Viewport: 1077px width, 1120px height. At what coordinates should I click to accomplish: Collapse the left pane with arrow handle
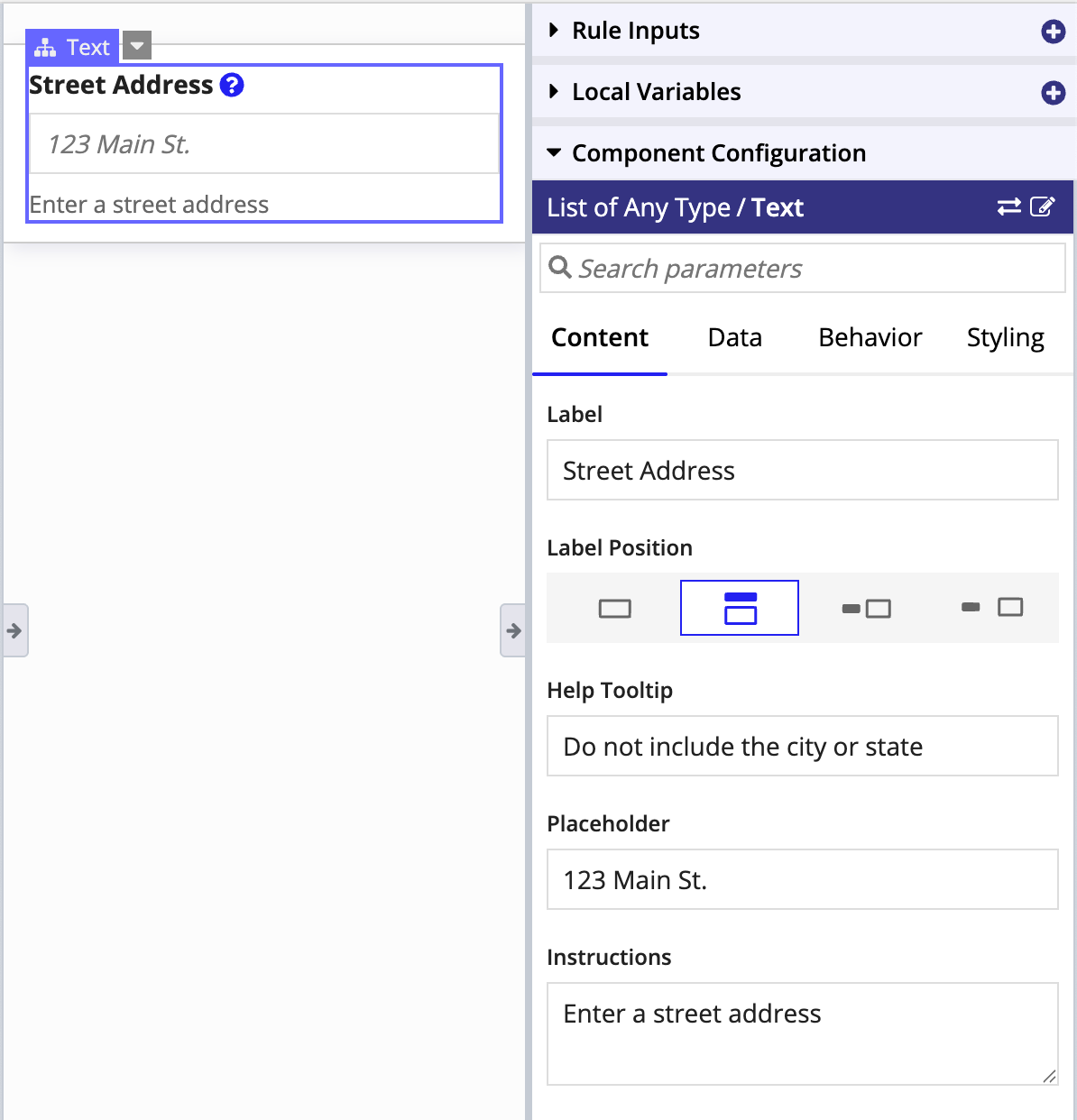click(15, 630)
